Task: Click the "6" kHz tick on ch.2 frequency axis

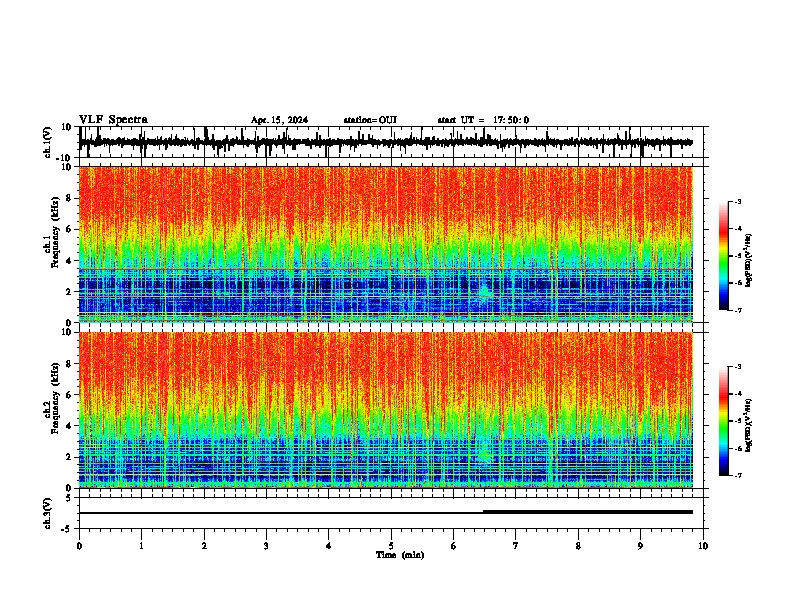Action: coord(69,394)
